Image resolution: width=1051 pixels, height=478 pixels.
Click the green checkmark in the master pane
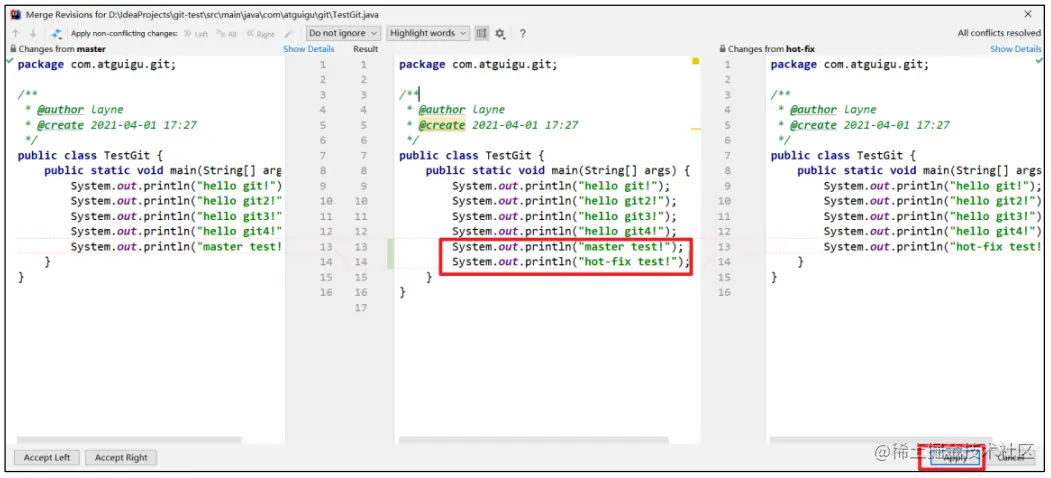[9, 60]
